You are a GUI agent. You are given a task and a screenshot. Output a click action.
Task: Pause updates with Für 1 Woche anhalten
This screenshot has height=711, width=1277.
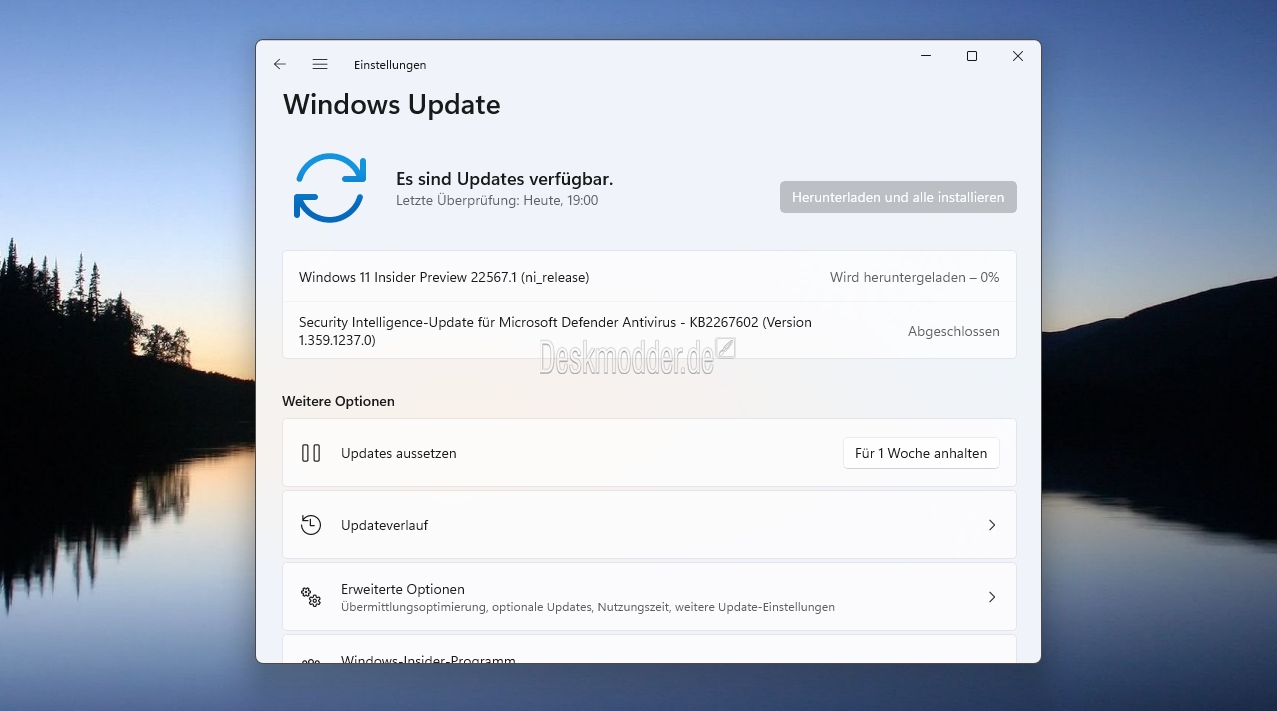point(921,453)
